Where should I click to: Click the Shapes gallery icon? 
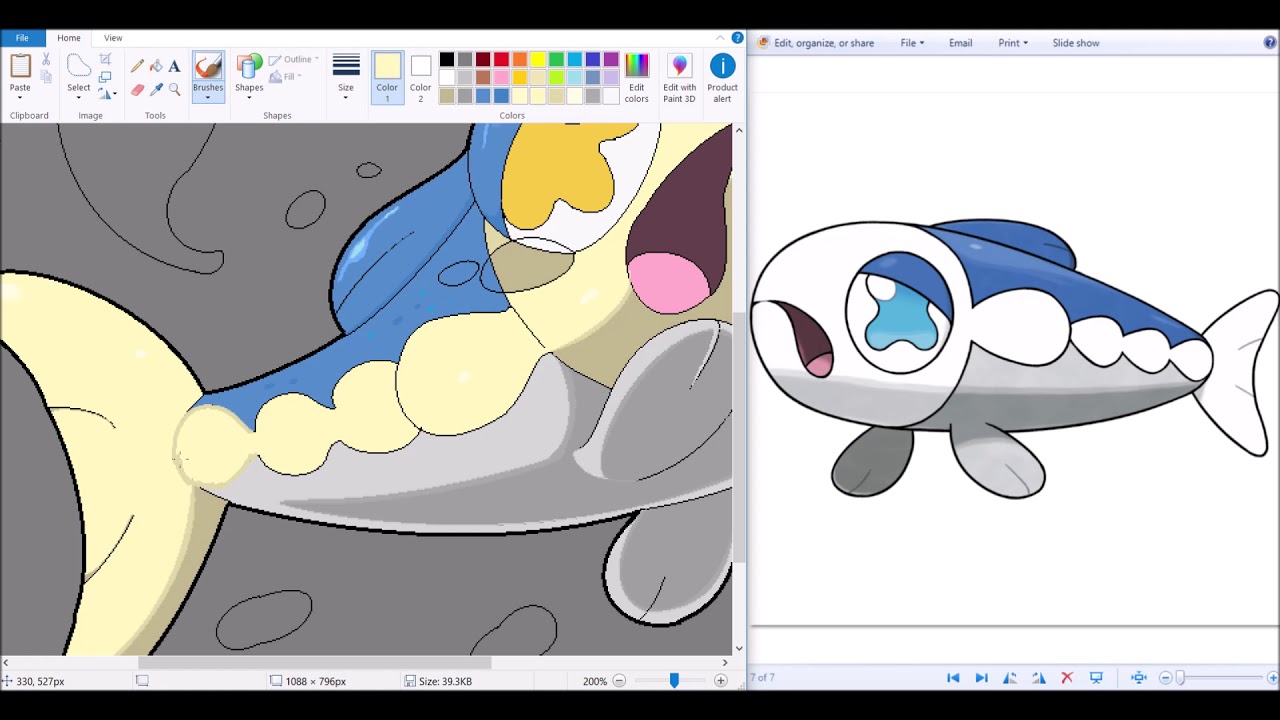pos(249,66)
